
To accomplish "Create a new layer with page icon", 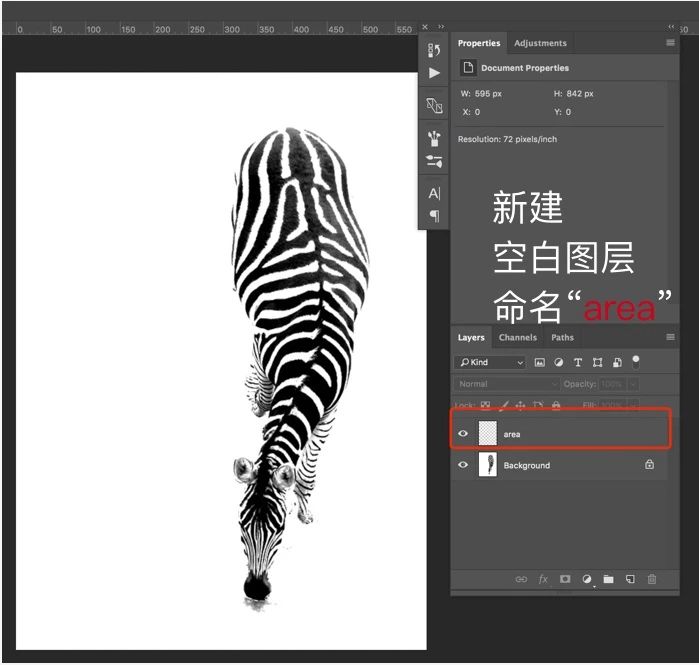I will tap(630, 579).
